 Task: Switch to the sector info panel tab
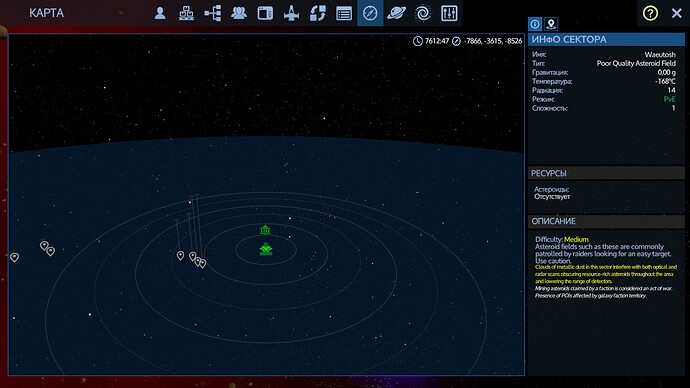point(535,24)
